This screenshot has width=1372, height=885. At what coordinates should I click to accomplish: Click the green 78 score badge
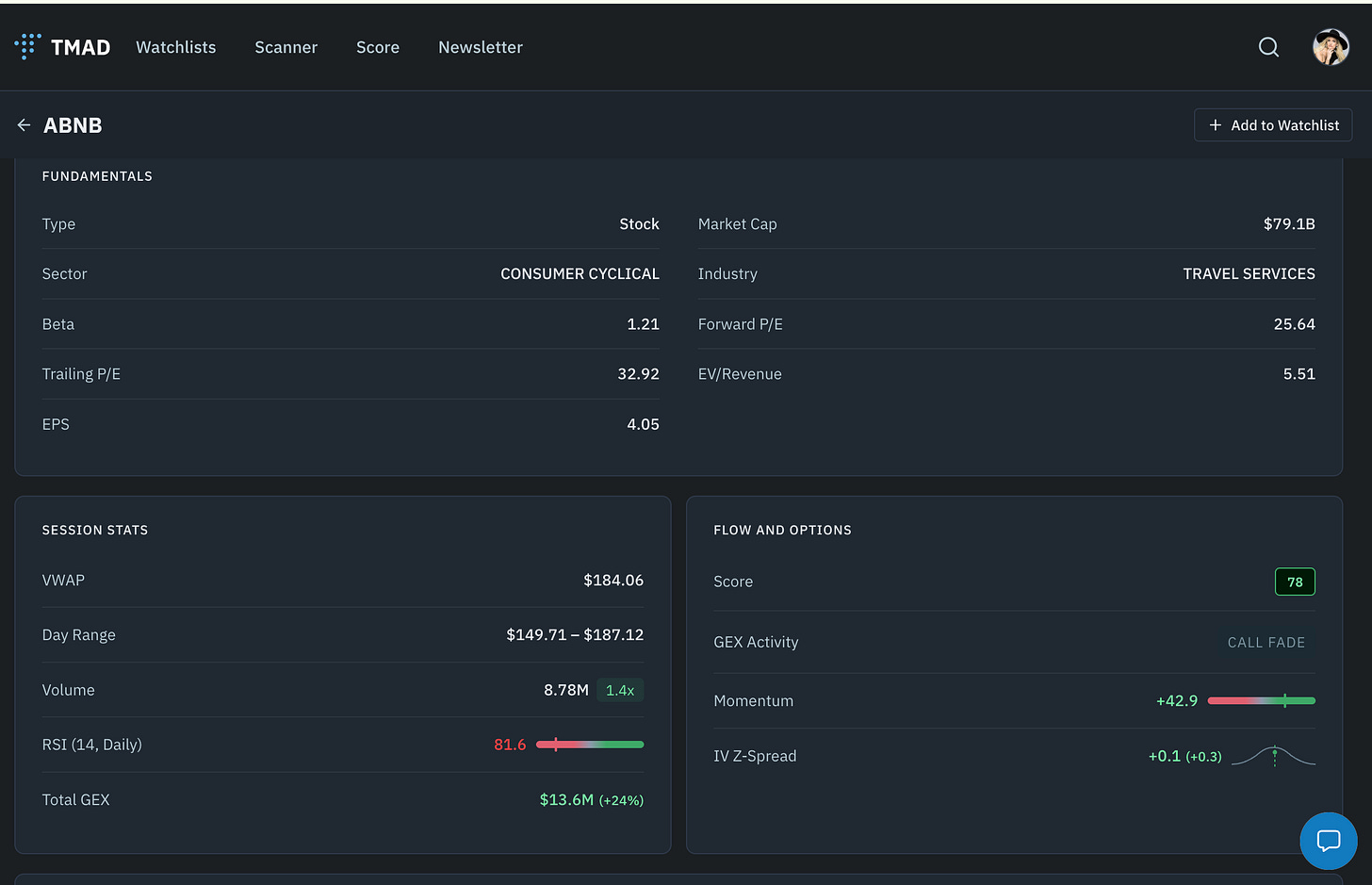click(x=1295, y=582)
